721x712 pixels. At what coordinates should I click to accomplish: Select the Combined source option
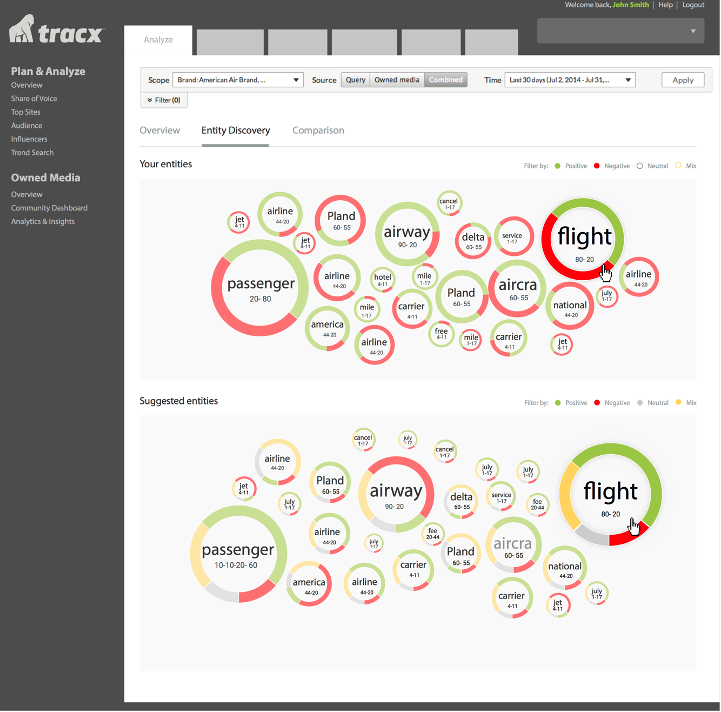(446, 80)
